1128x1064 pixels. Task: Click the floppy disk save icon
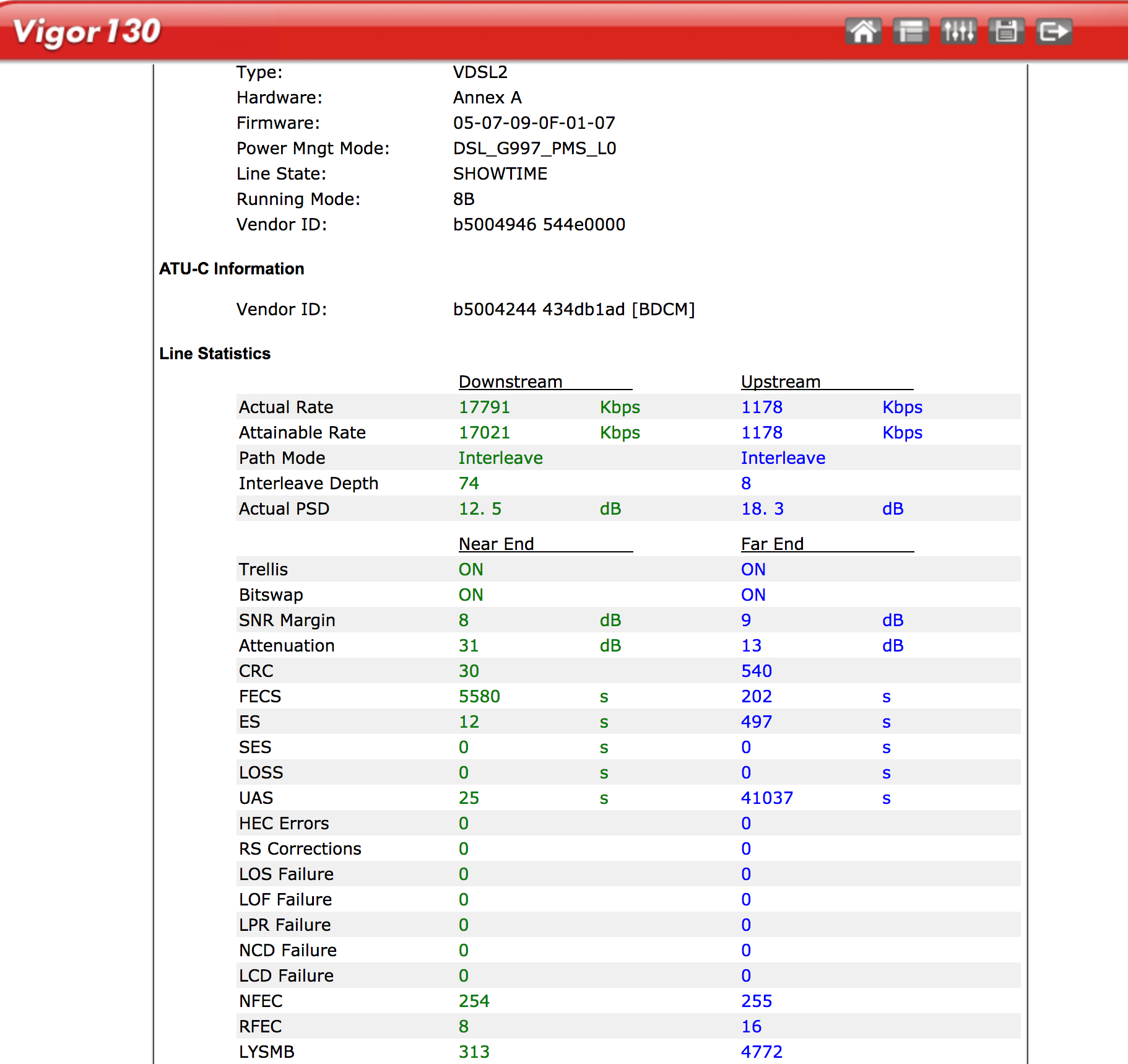tap(1006, 31)
